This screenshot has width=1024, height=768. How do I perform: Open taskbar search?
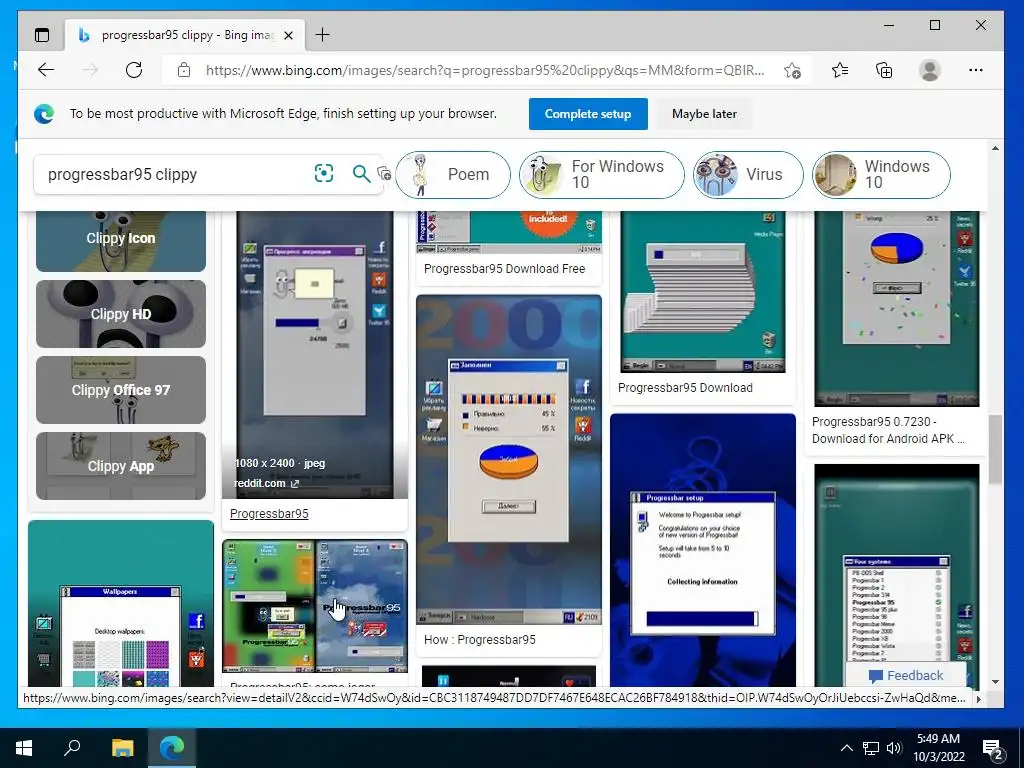point(72,748)
